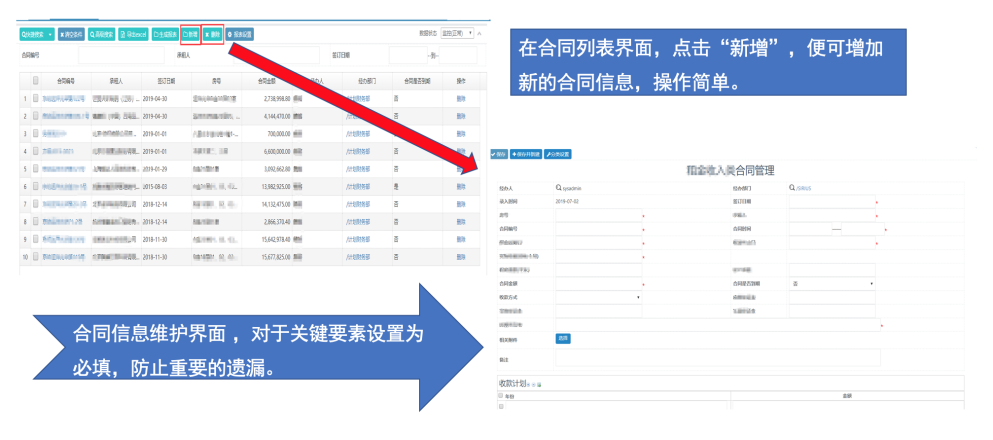This screenshot has height=440, width=993.
Task: Click the 删除 link in row 10
Action: [461, 257]
